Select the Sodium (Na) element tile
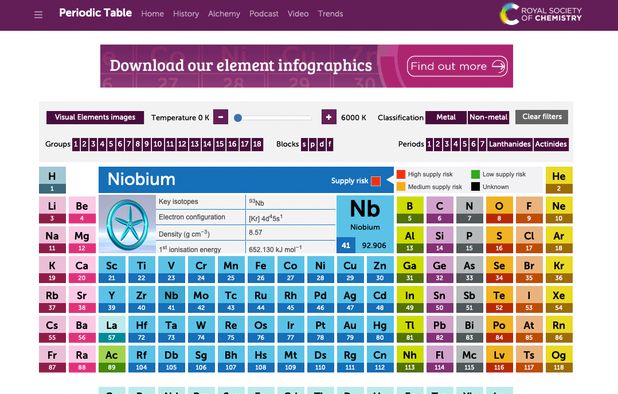The width and height of the screenshot is (618, 394). pyautogui.click(x=52, y=240)
